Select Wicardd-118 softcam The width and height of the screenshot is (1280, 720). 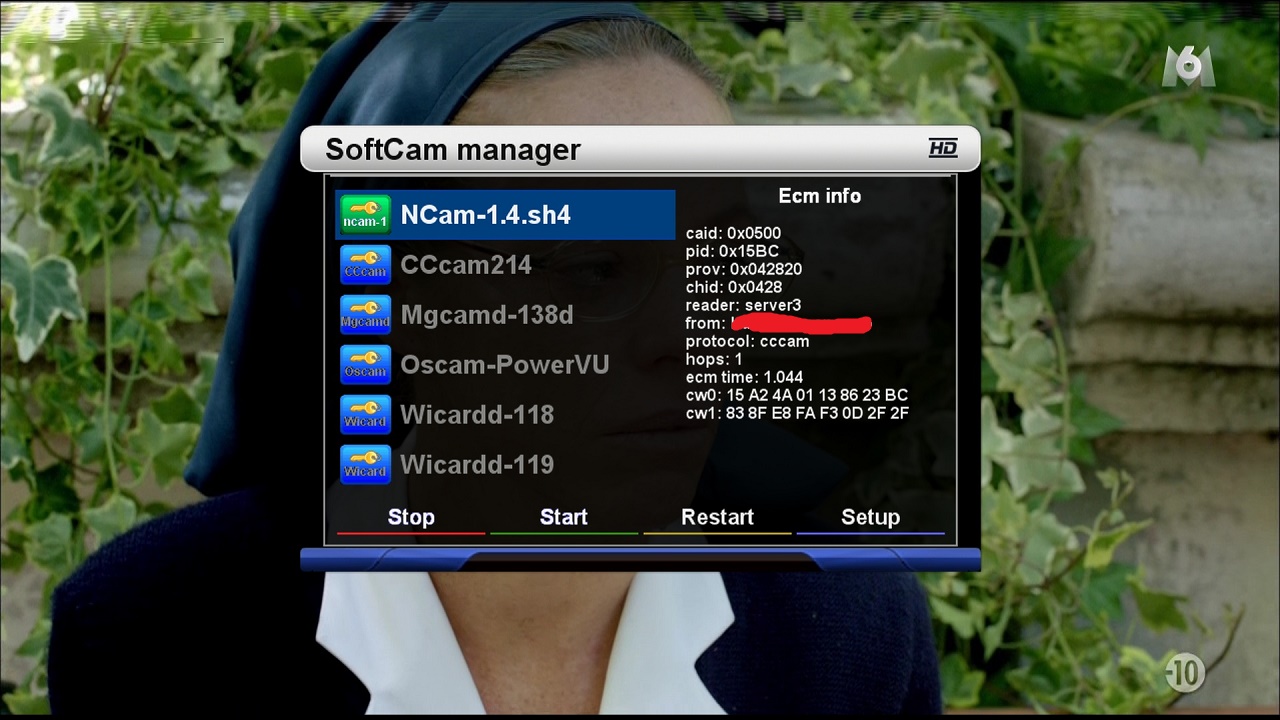coord(505,415)
